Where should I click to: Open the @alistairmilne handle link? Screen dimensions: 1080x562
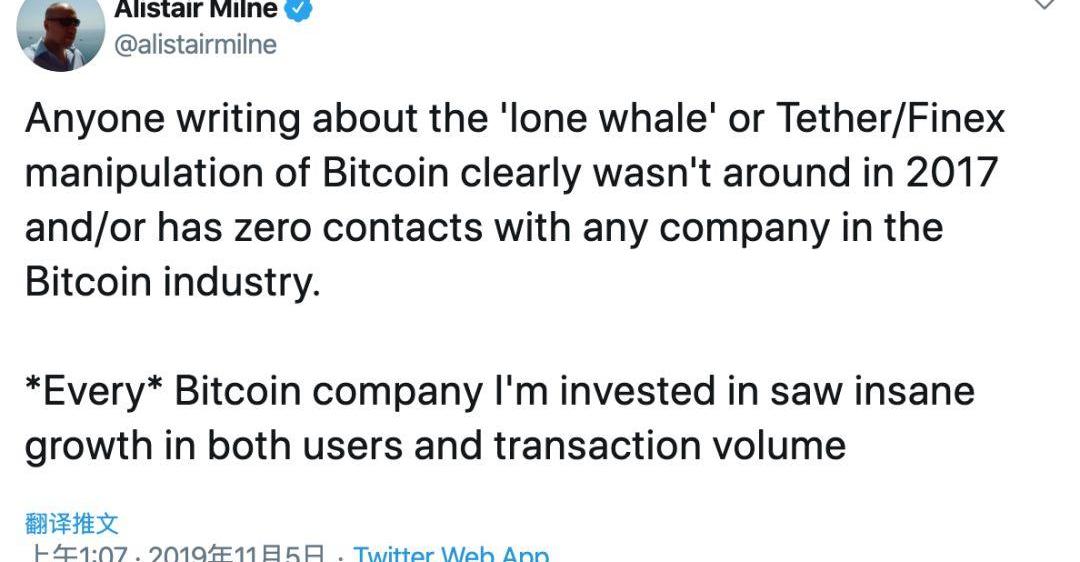click(x=196, y=45)
